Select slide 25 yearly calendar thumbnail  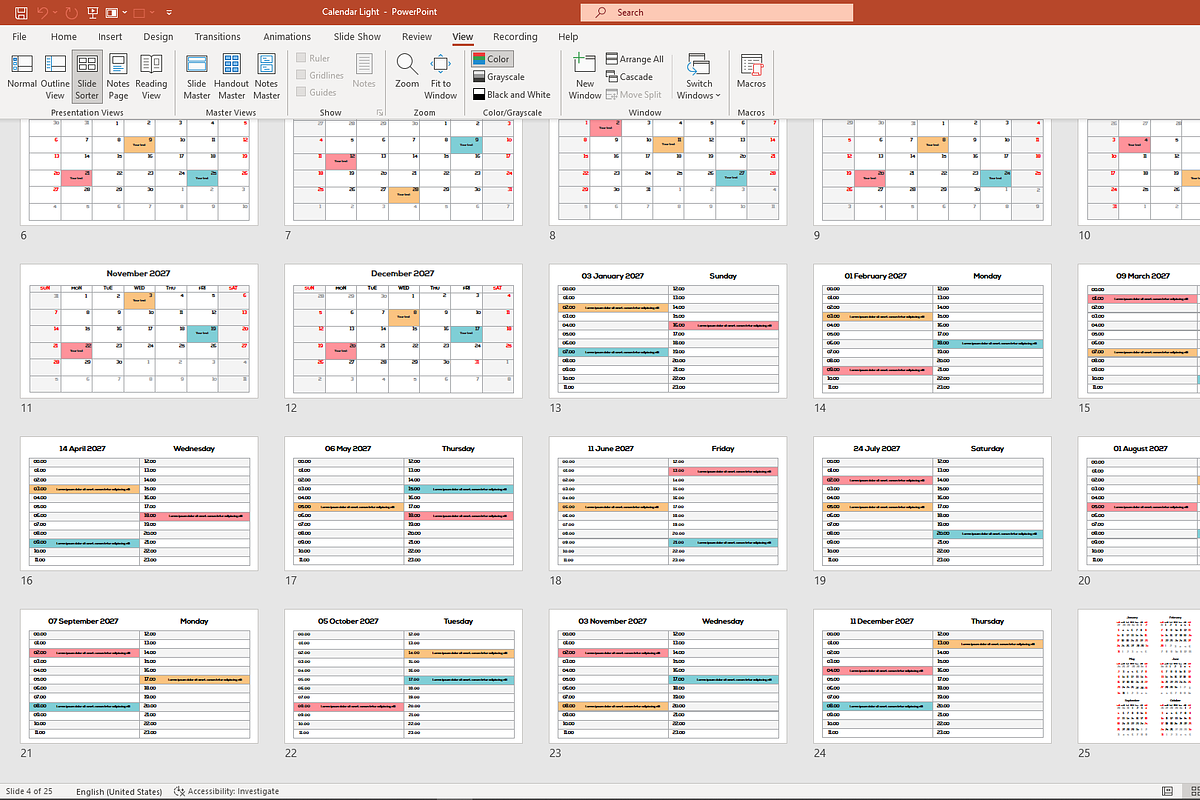1139,677
